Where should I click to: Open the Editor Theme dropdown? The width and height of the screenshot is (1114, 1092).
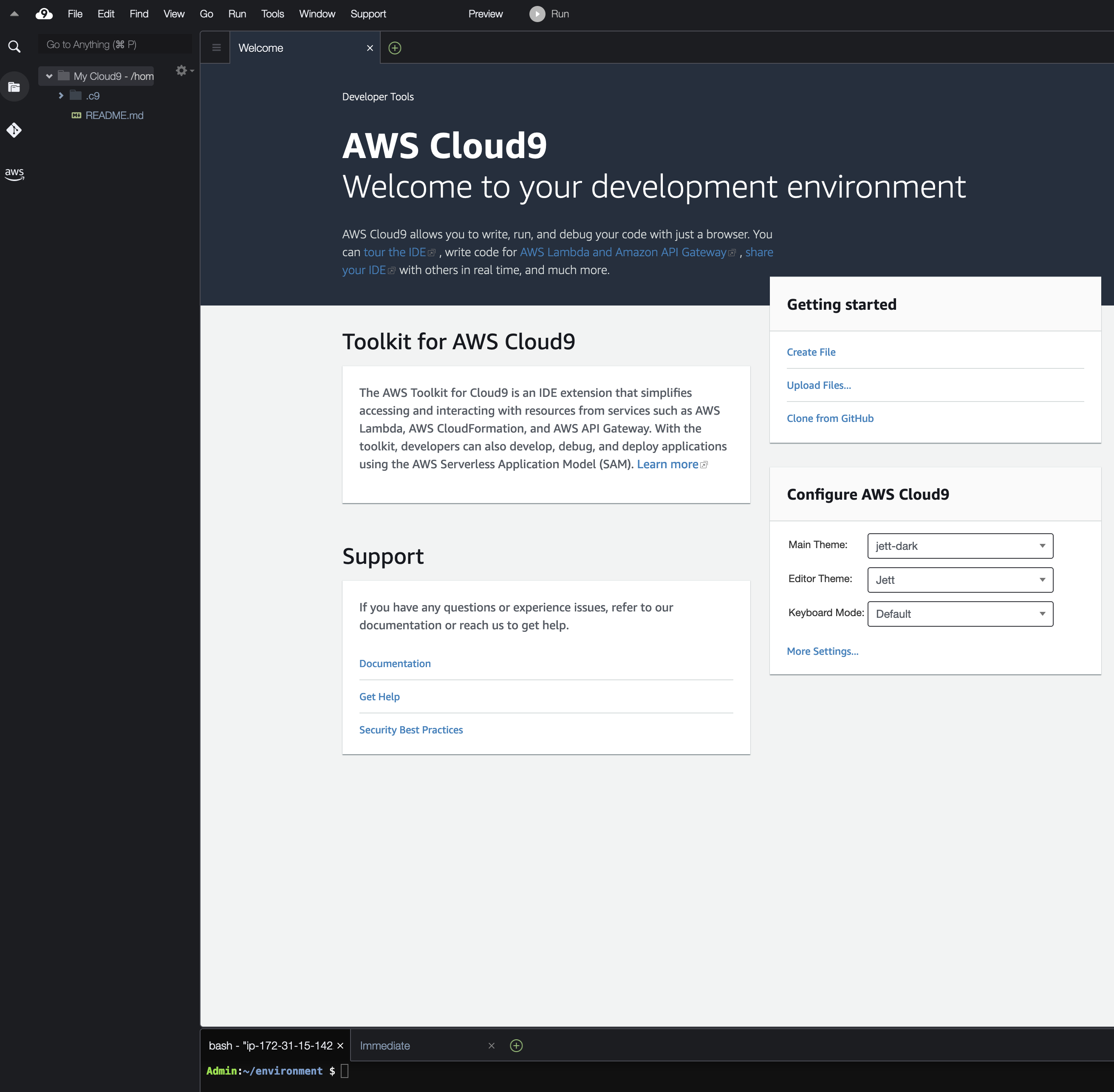[960, 580]
